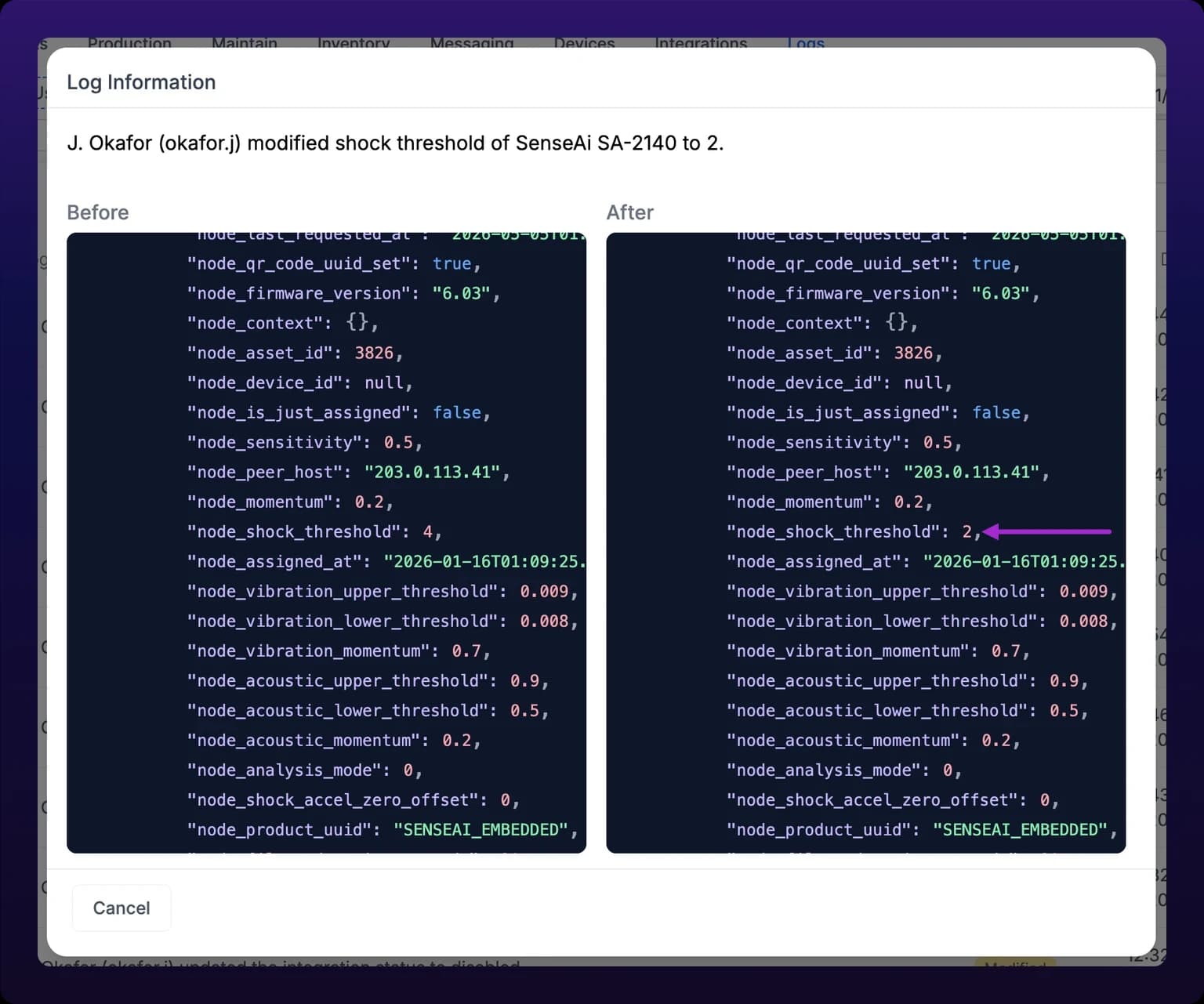1204x1004 pixels.
Task: Click node_context line in the After pane
Action: (x=821, y=324)
